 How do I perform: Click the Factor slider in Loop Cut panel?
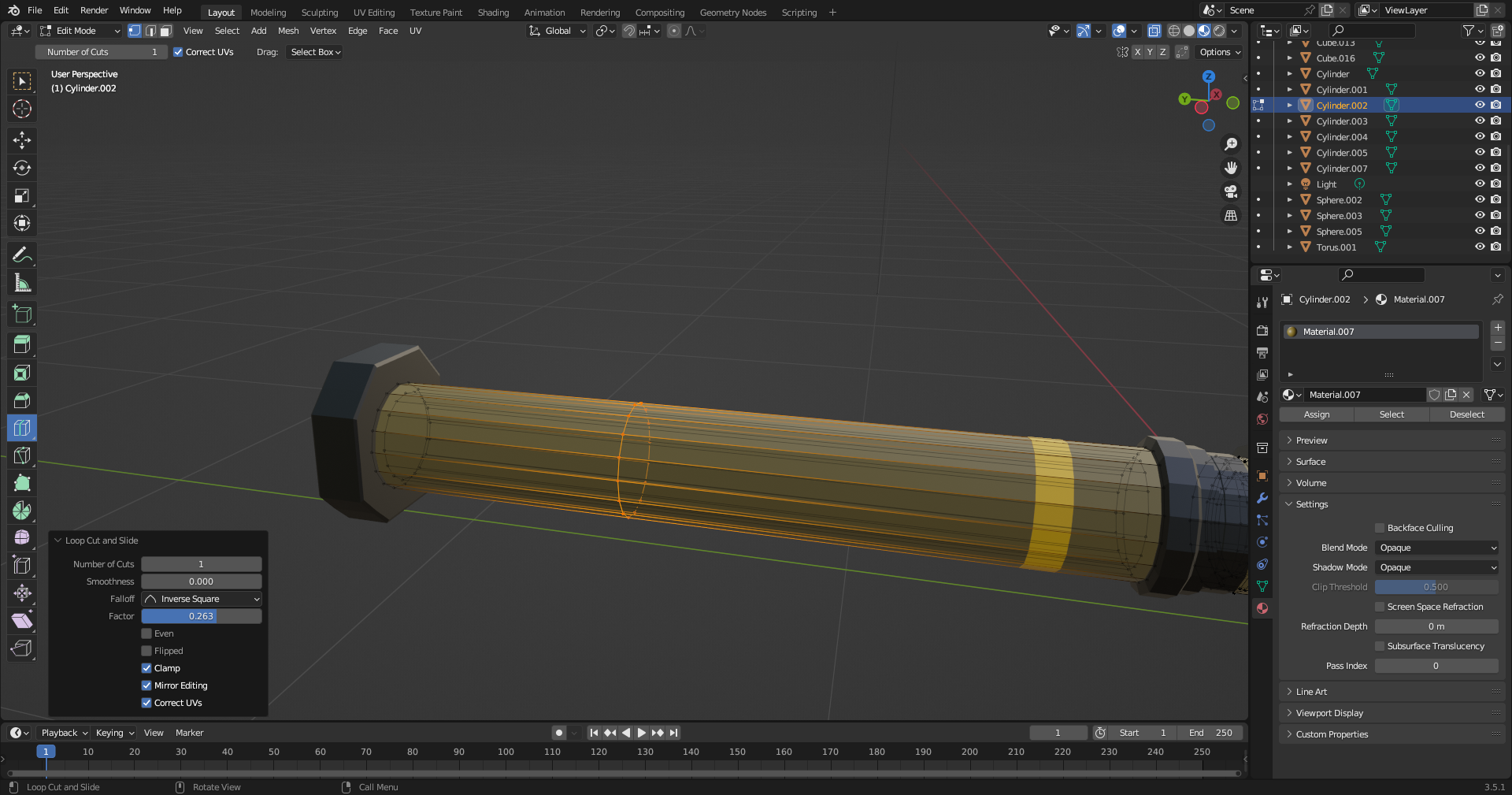pos(202,616)
